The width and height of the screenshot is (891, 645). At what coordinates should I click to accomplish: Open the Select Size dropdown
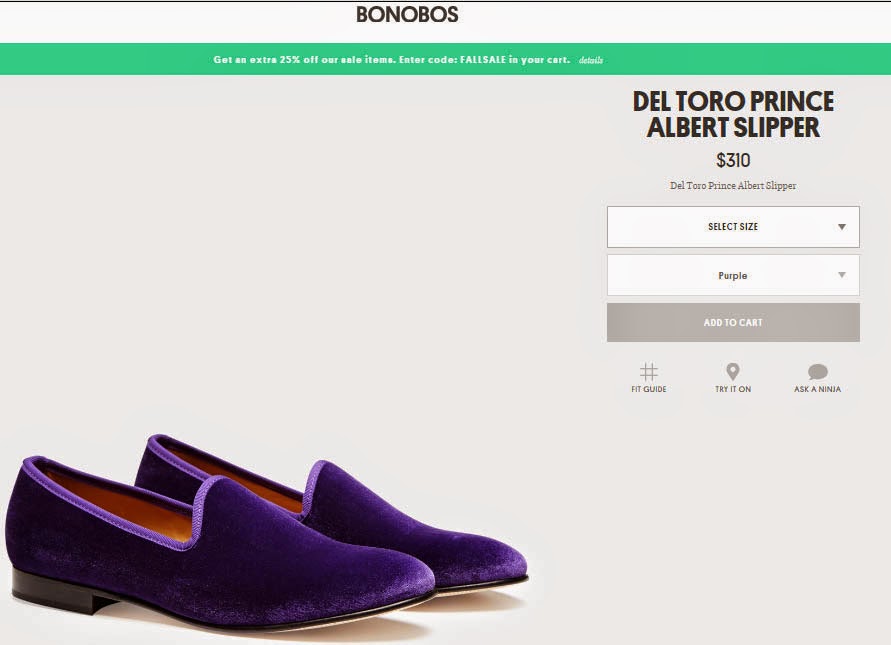coord(733,226)
